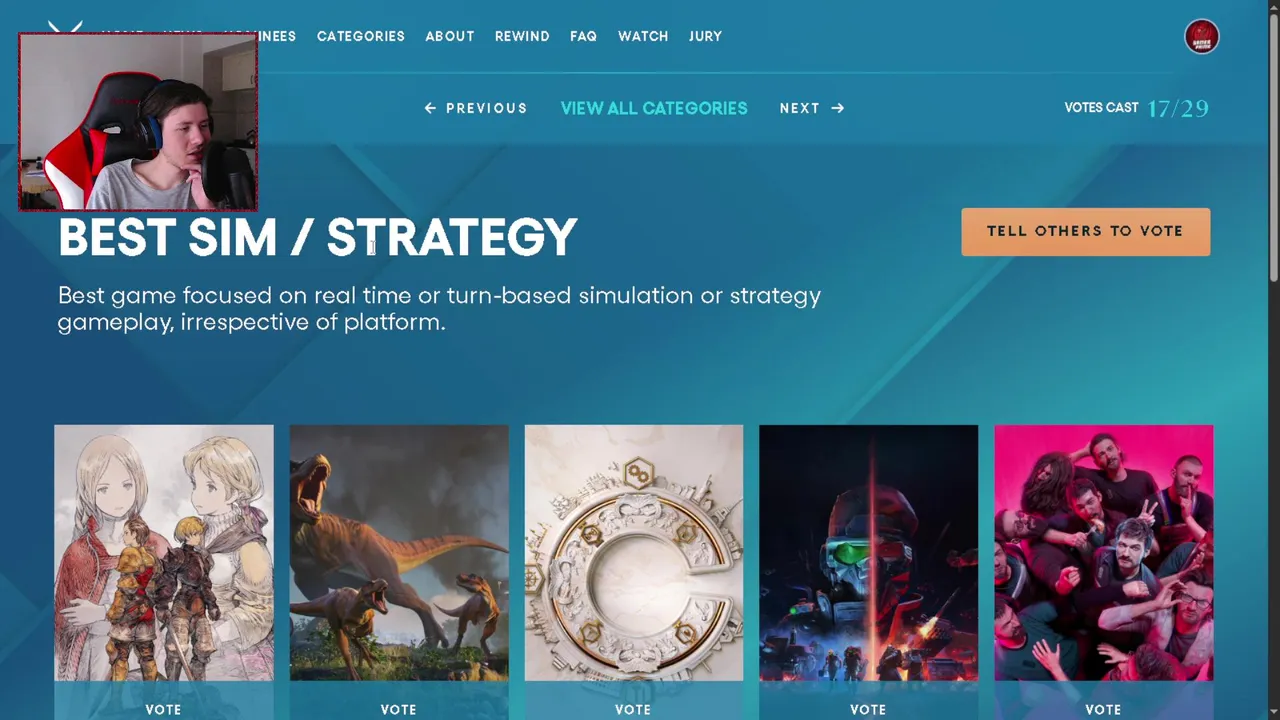This screenshot has height=720, width=1280.
Task: Go to the Rewind page
Action: tap(522, 36)
